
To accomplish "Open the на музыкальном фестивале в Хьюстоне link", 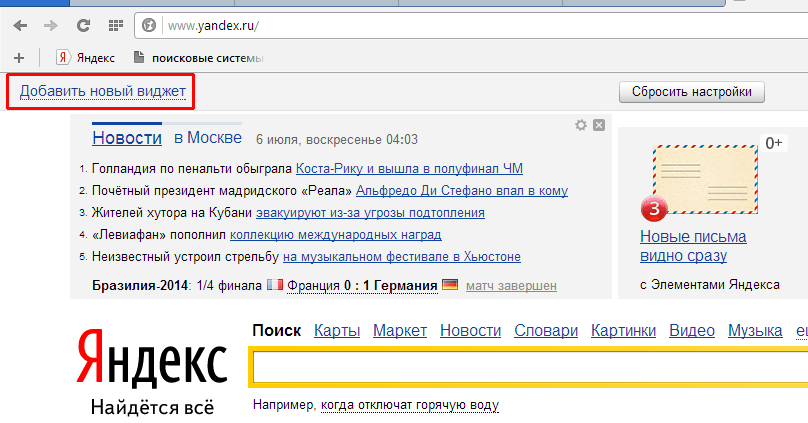I will point(402,257).
